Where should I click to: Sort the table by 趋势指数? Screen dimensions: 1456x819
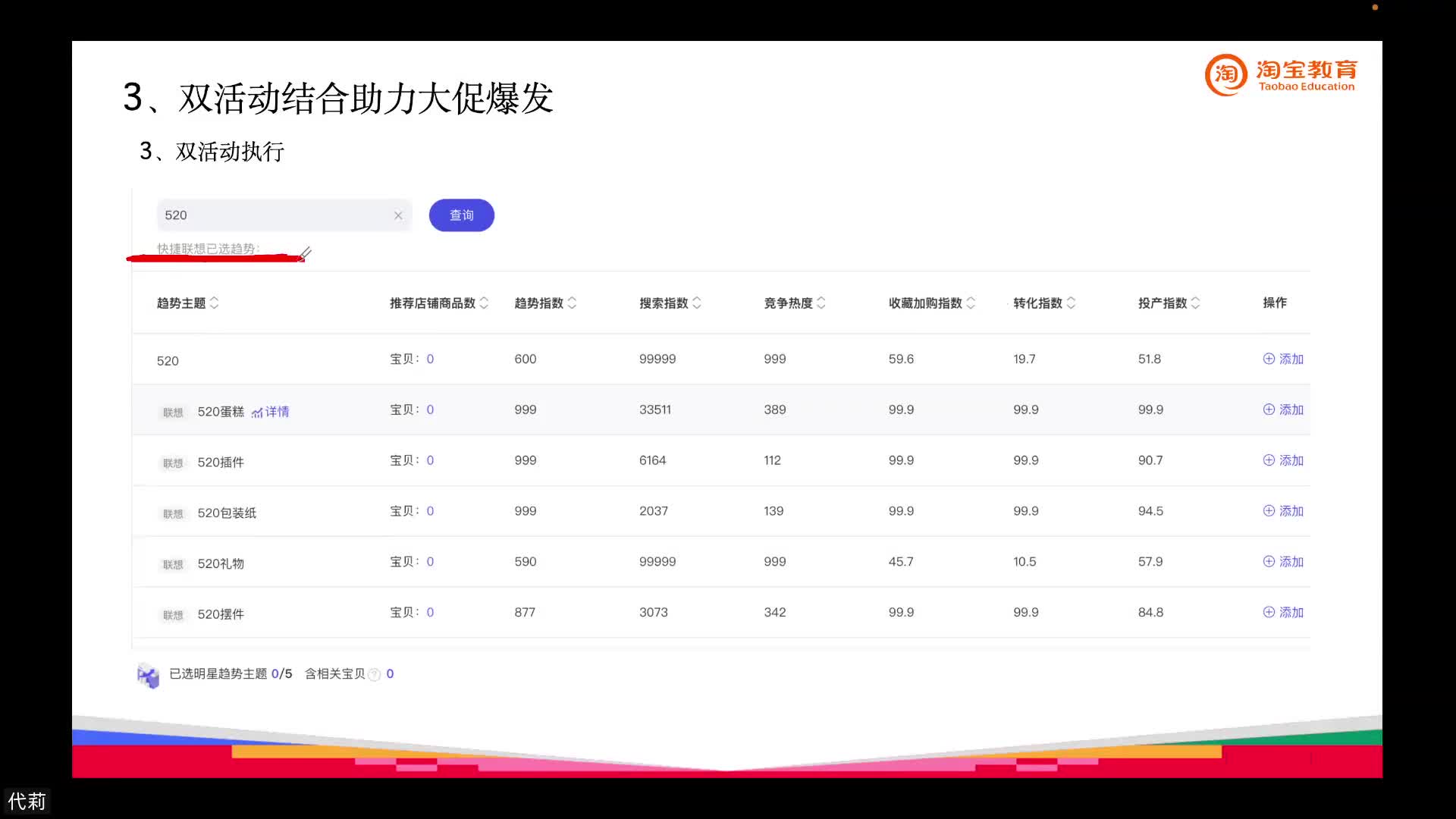click(x=573, y=303)
